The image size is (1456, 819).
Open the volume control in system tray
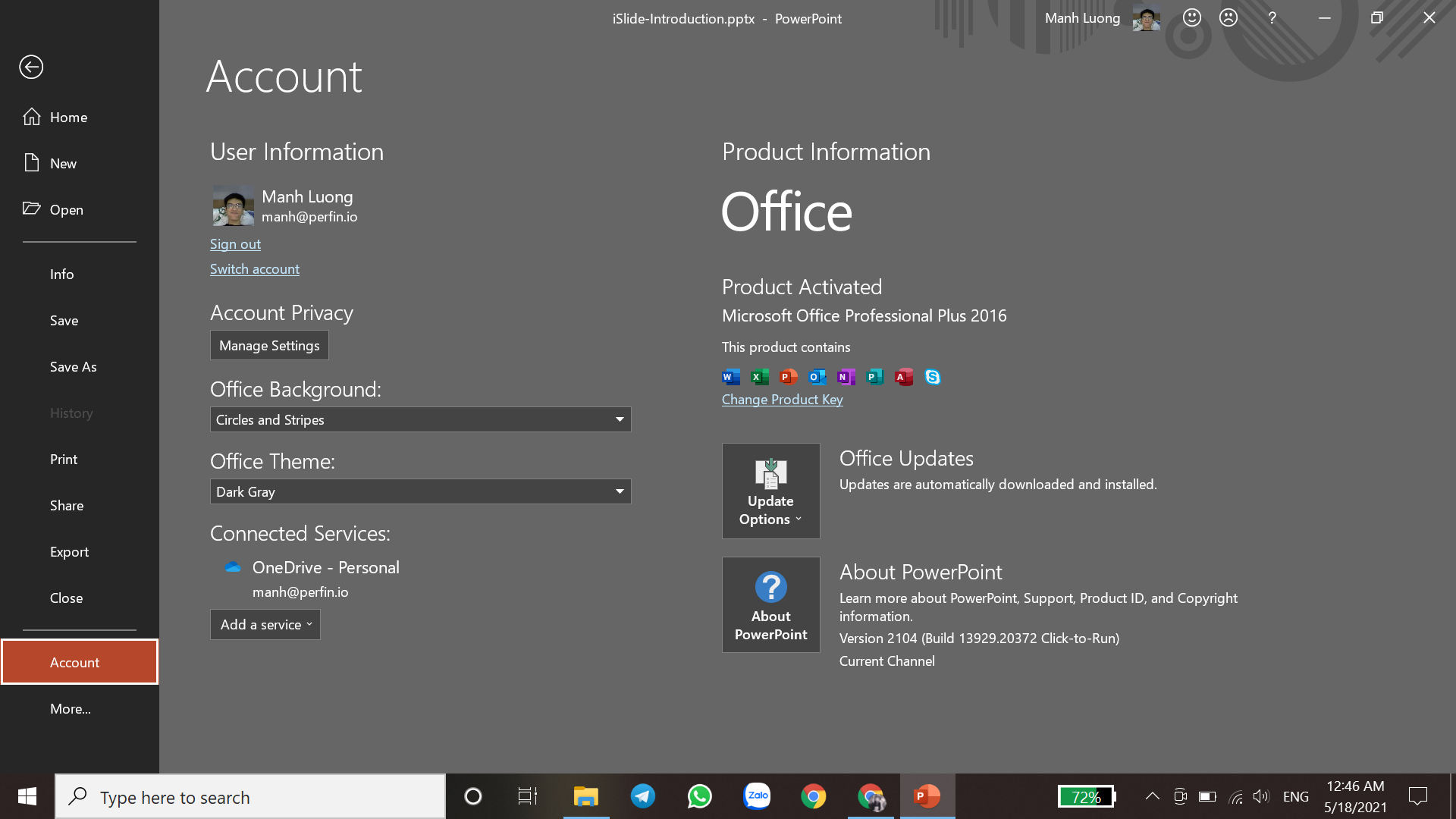(1261, 796)
